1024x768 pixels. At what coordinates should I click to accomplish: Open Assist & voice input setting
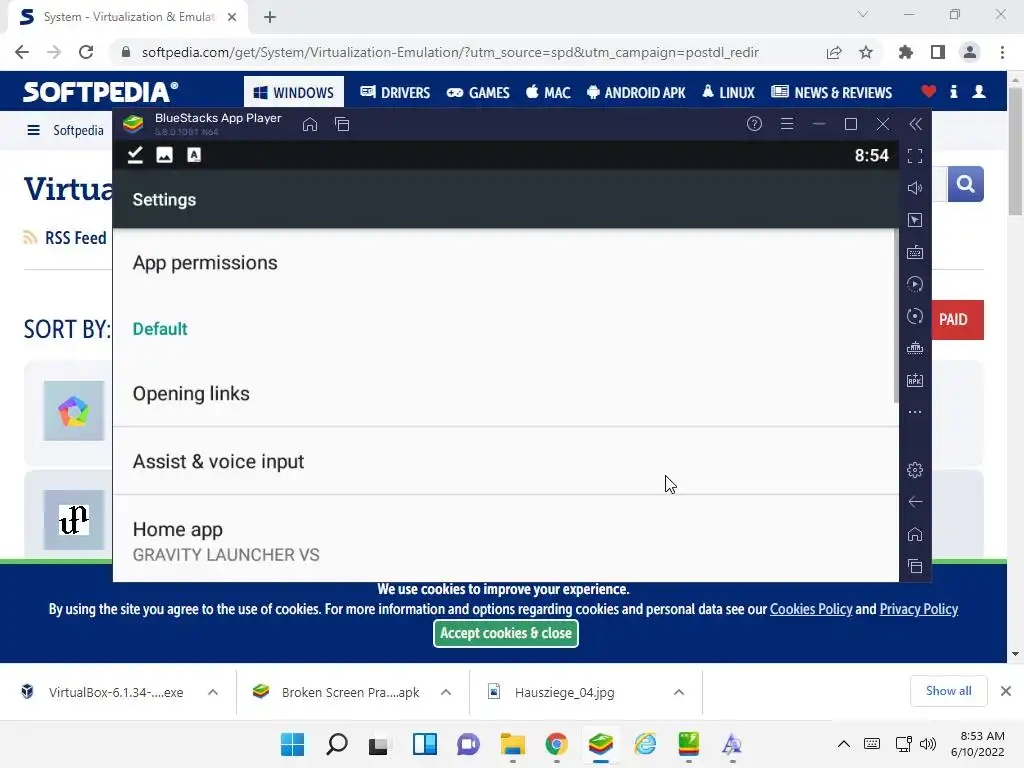505,462
